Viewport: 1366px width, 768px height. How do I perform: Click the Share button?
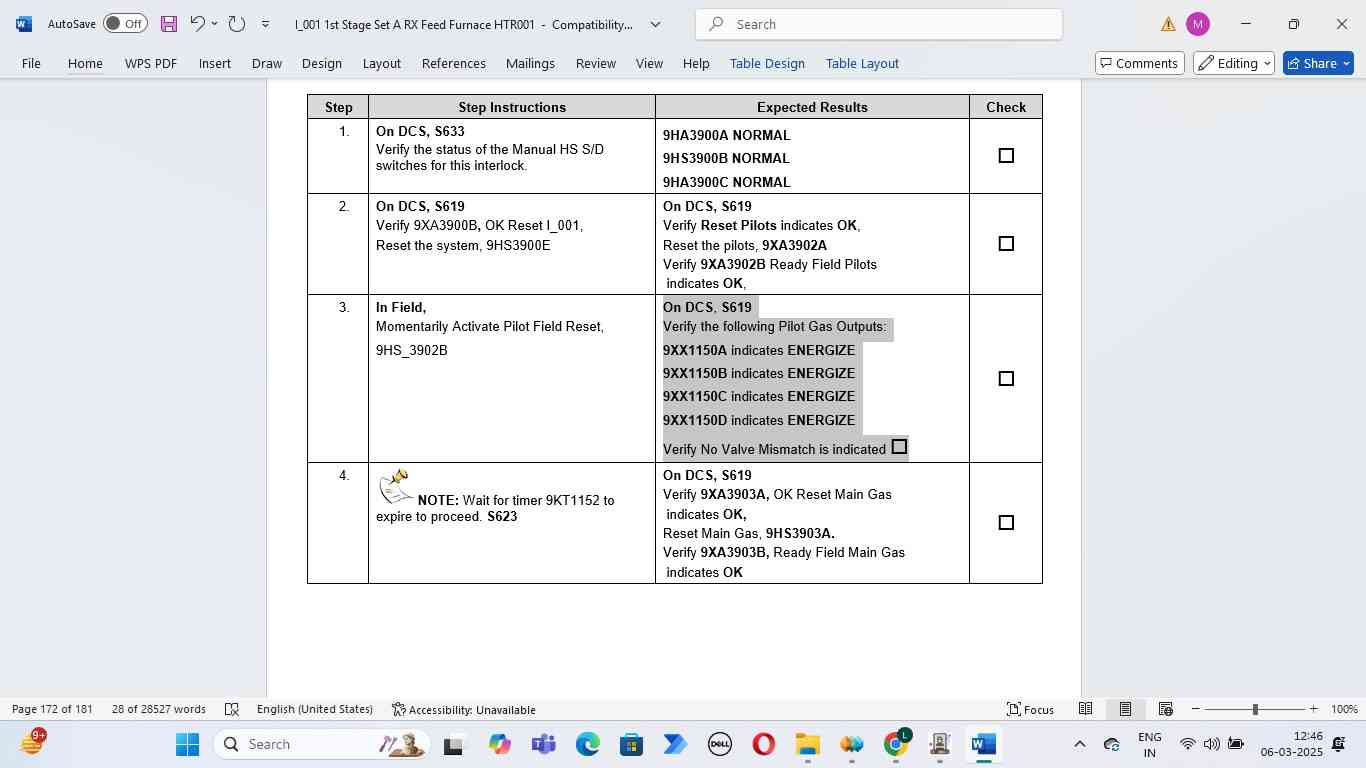(x=1318, y=63)
